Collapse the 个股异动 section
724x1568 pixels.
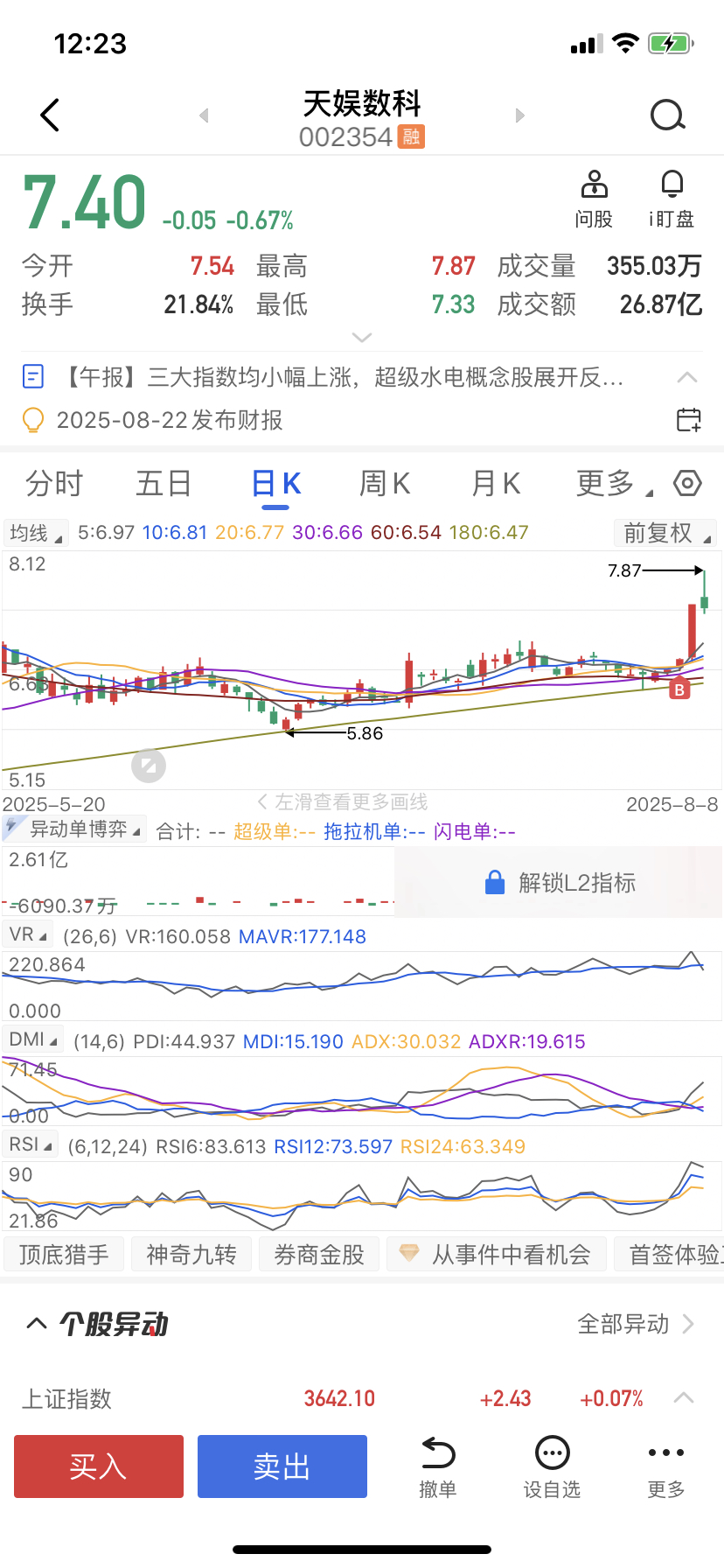36,1323
